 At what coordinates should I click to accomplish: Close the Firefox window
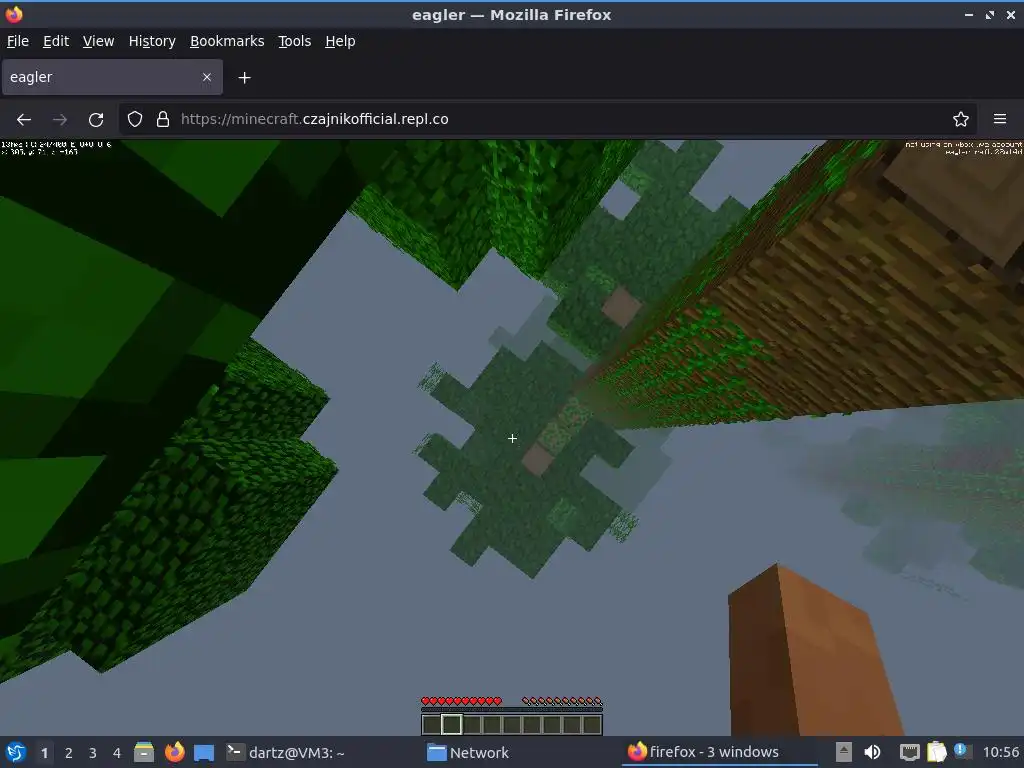(x=1010, y=14)
